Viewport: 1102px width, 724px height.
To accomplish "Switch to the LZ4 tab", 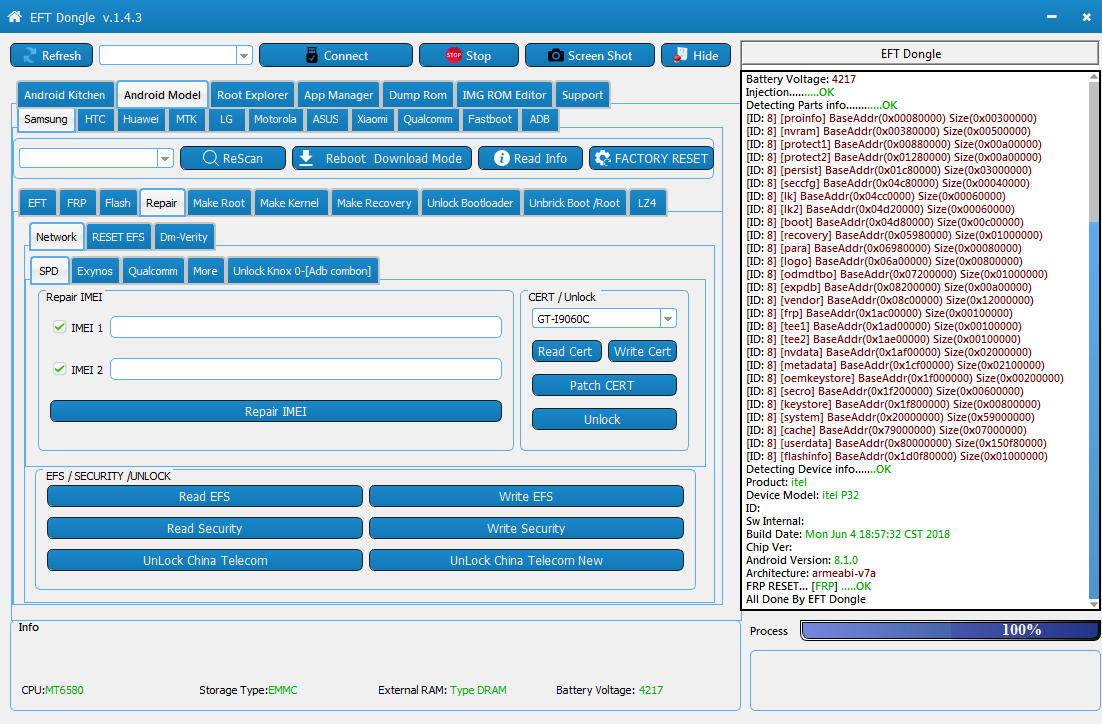I will pyautogui.click(x=647, y=203).
